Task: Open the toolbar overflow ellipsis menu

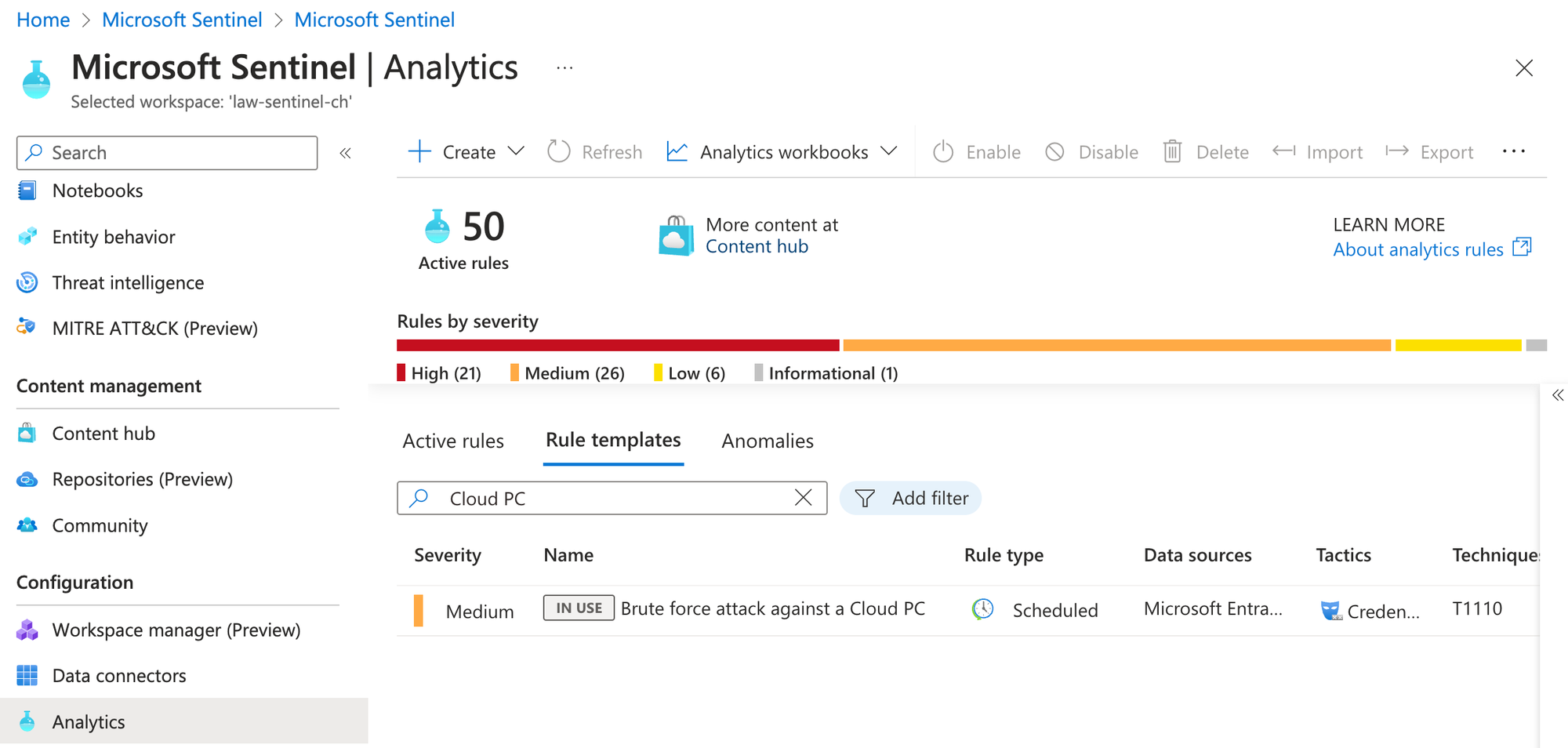Action: click(1514, 151)
